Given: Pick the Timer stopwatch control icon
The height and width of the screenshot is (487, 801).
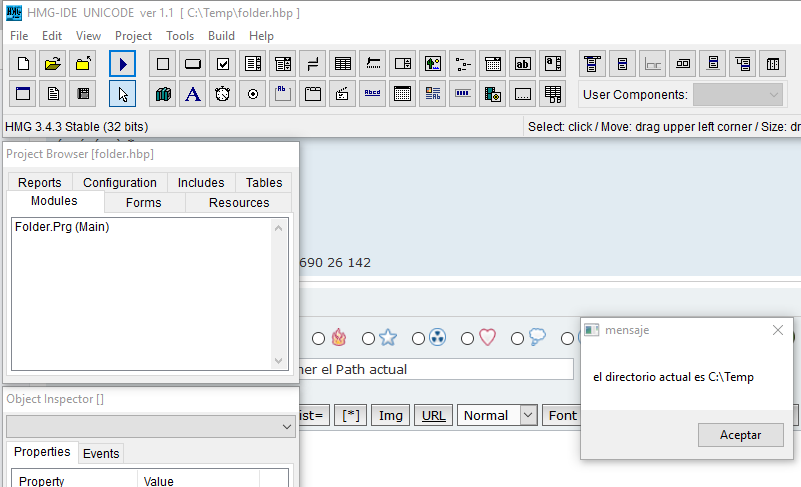Looking at the screenshot, I should (x=223, y=94).
